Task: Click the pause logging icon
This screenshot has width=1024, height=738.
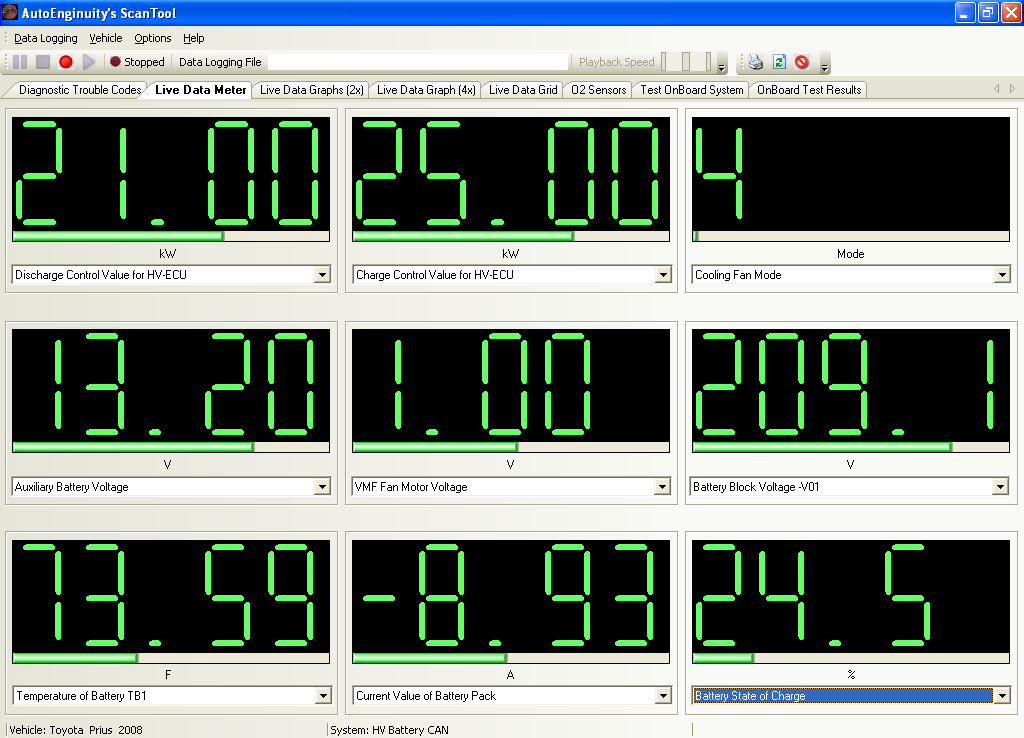Action: click(20, 62)
